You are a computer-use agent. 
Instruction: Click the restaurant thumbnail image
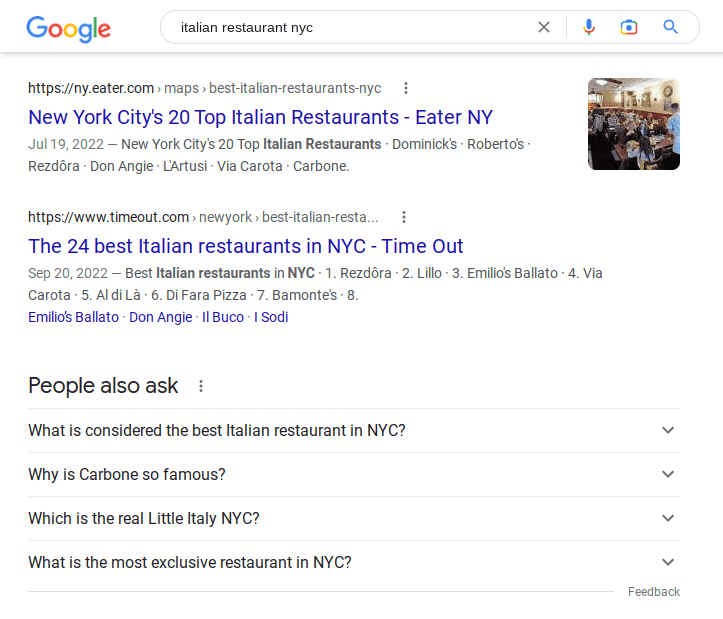pyautogui.click(x=634, y=124)
